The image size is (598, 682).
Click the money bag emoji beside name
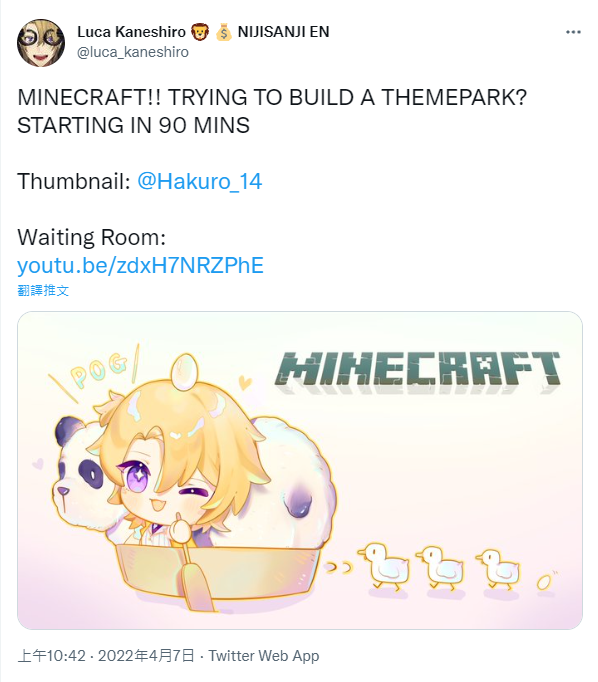[224, 32]
